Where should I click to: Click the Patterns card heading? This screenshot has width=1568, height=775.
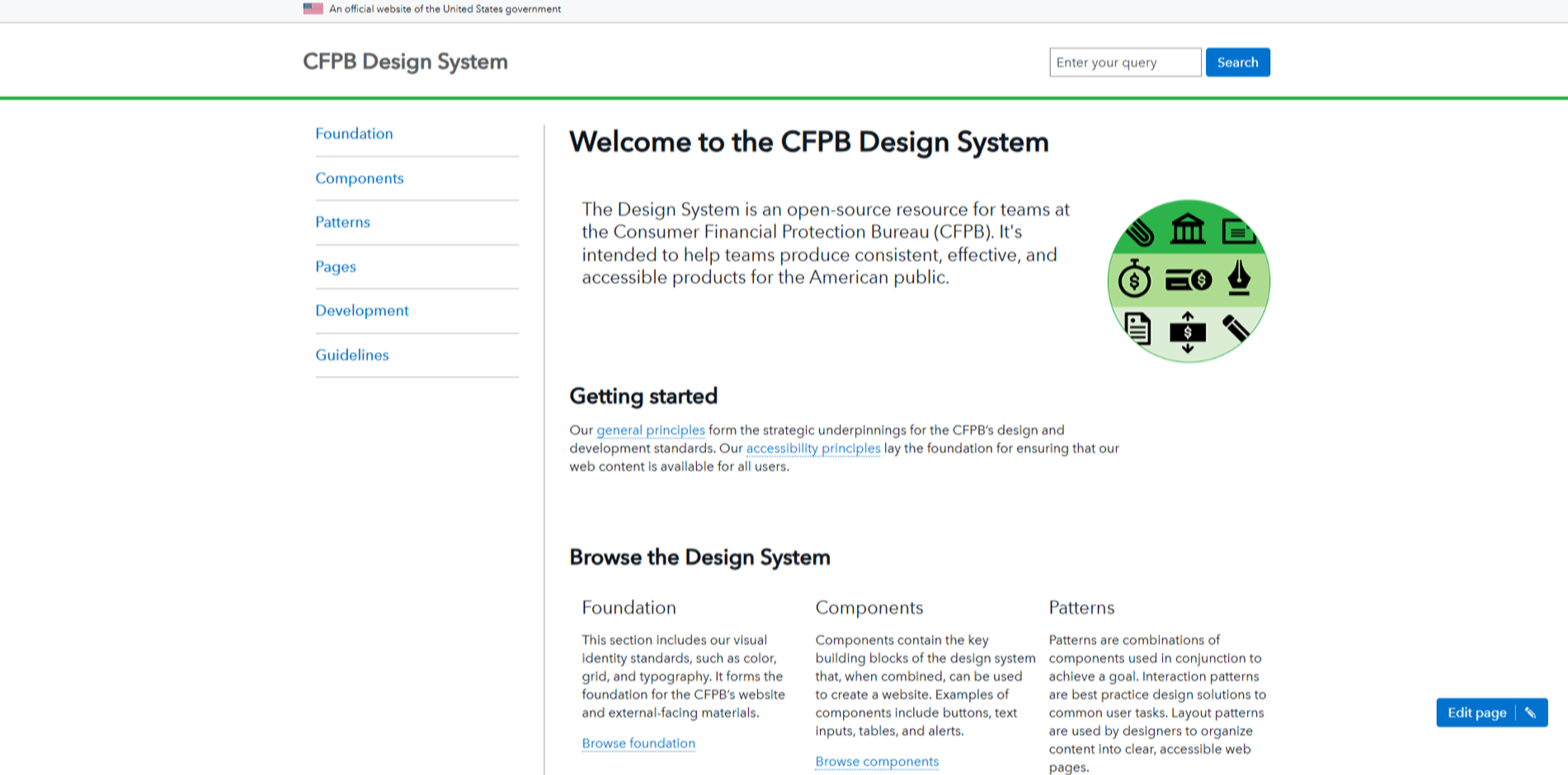[1081, 608]
